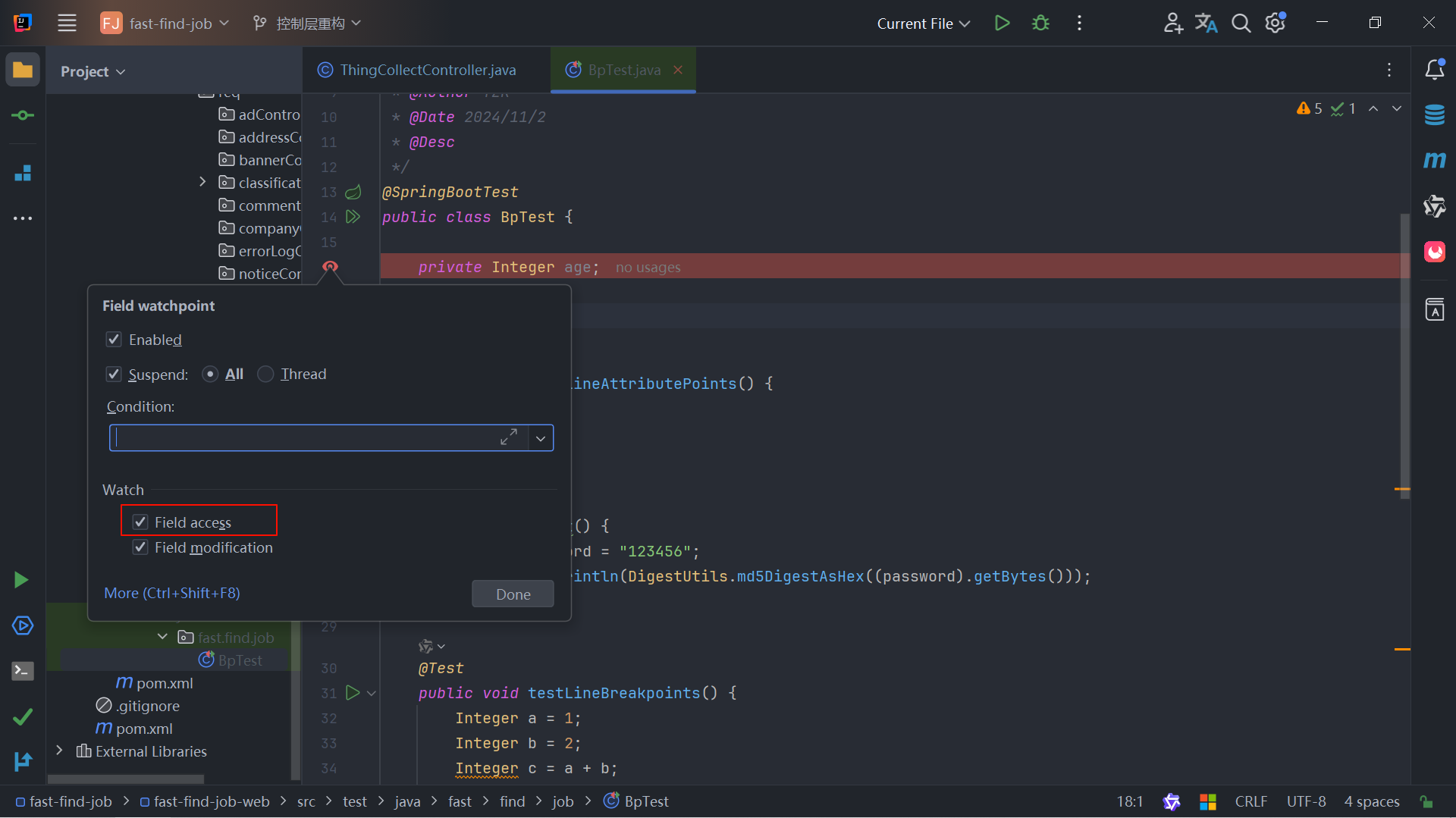Run BpTest class from gutter
The image size is (1456, 818).
(353, 217)
